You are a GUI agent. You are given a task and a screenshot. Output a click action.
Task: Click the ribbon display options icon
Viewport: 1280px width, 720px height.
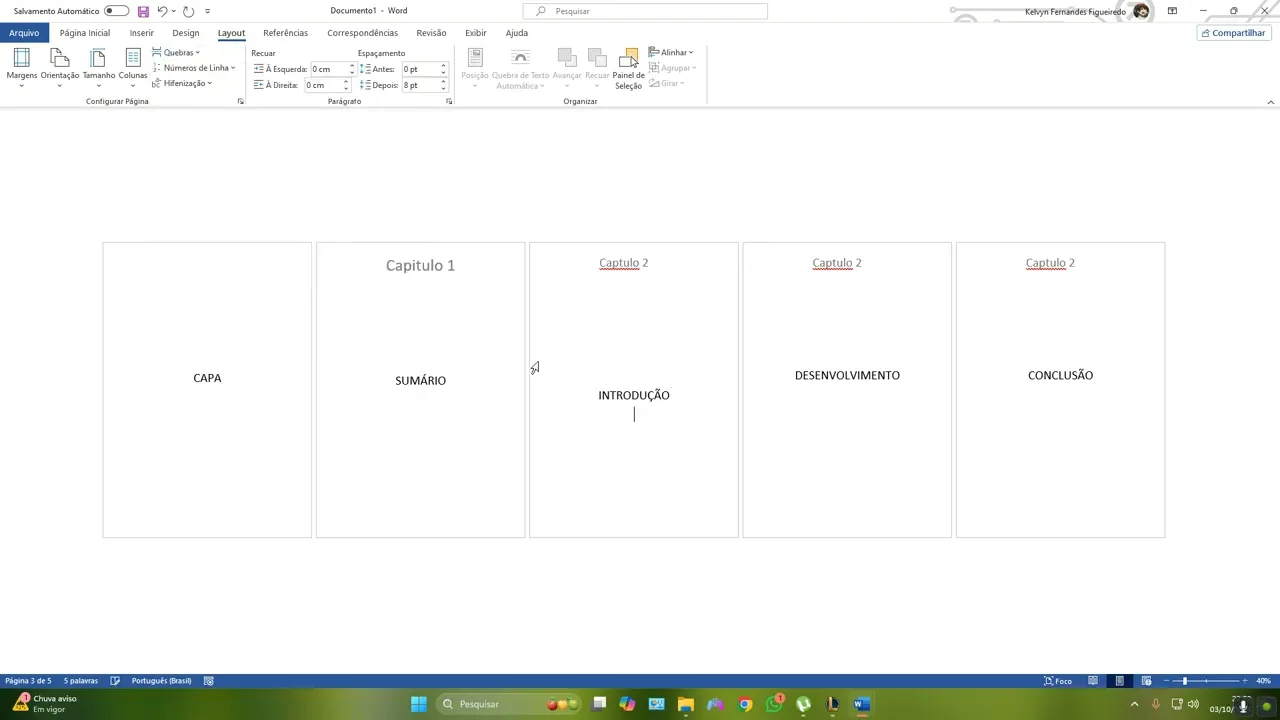[x=1172, y=11]
